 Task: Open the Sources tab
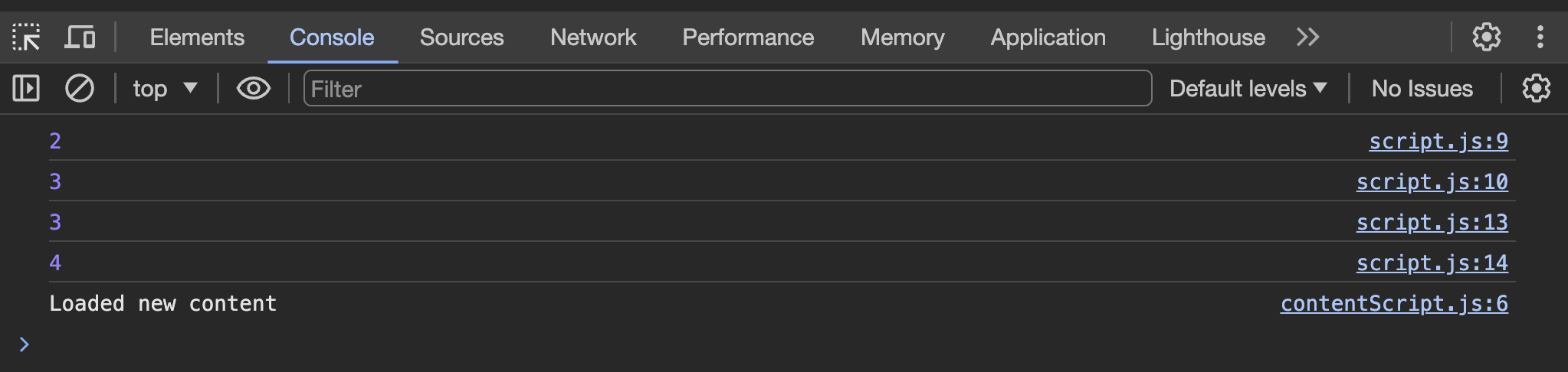462,37
